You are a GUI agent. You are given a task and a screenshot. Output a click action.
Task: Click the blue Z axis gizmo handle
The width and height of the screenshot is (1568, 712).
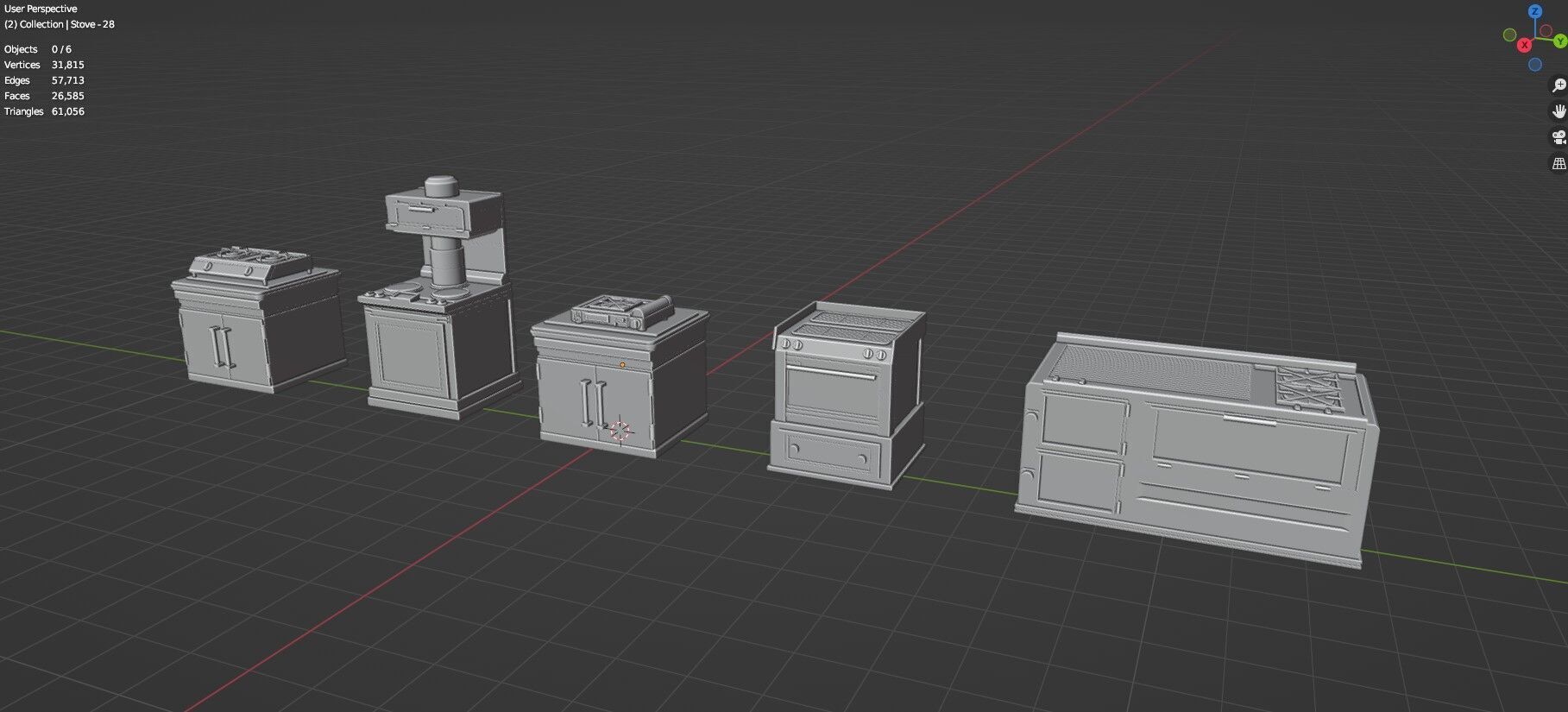pyautogui.click(x=1534, y=11)
